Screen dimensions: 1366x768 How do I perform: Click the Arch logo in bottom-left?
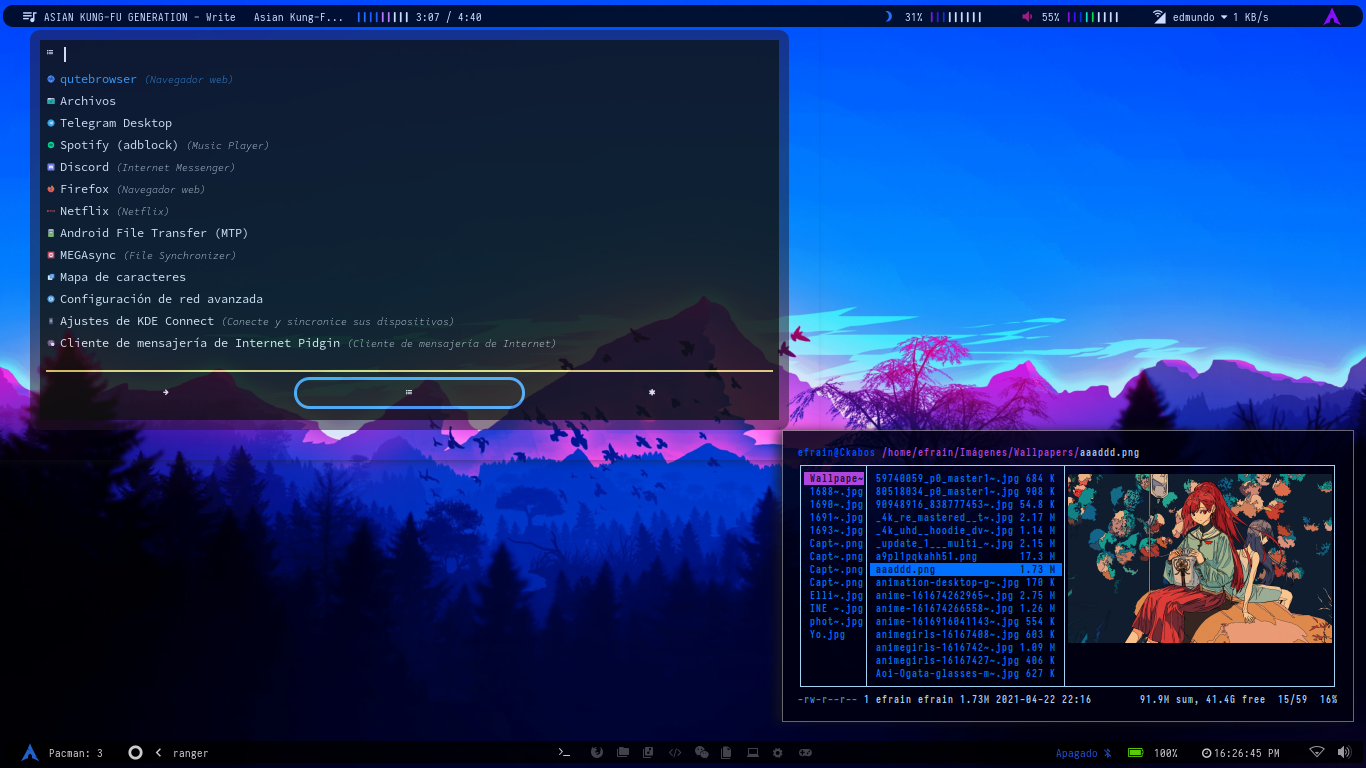pyautogui.click(x=30, y=753)
